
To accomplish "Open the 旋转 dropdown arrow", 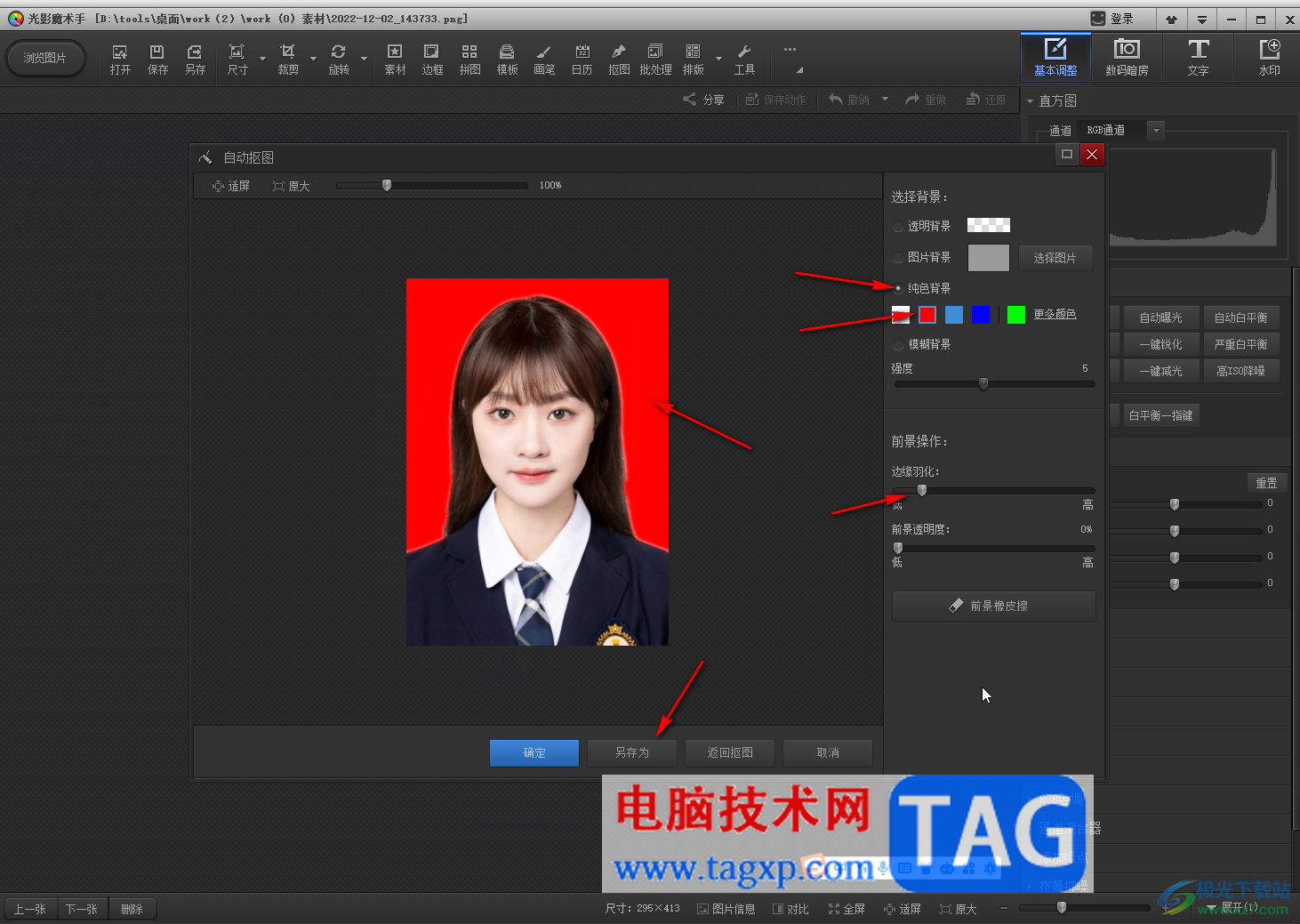I will click(x=364, y=60).
